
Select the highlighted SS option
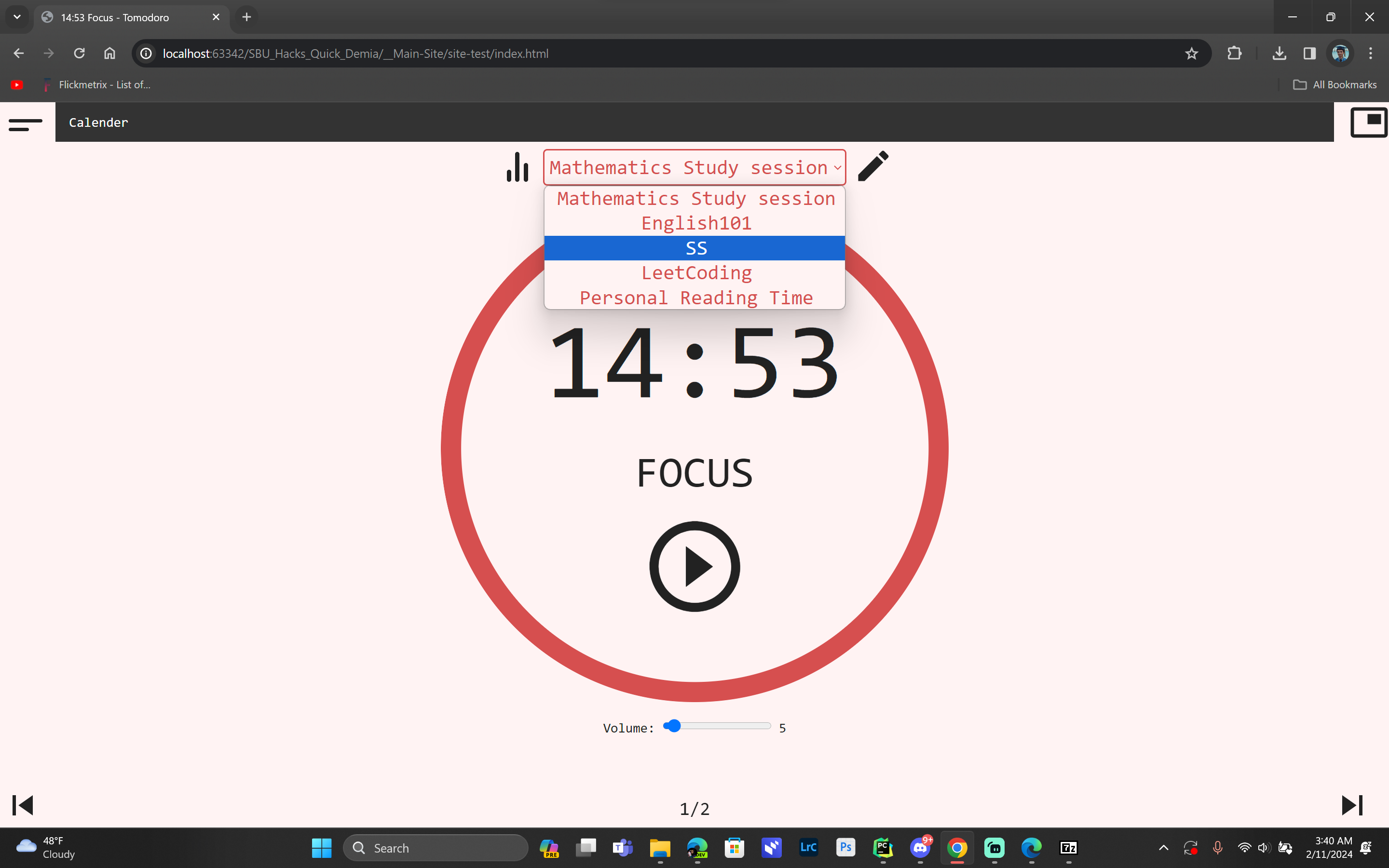pos(695,248)
